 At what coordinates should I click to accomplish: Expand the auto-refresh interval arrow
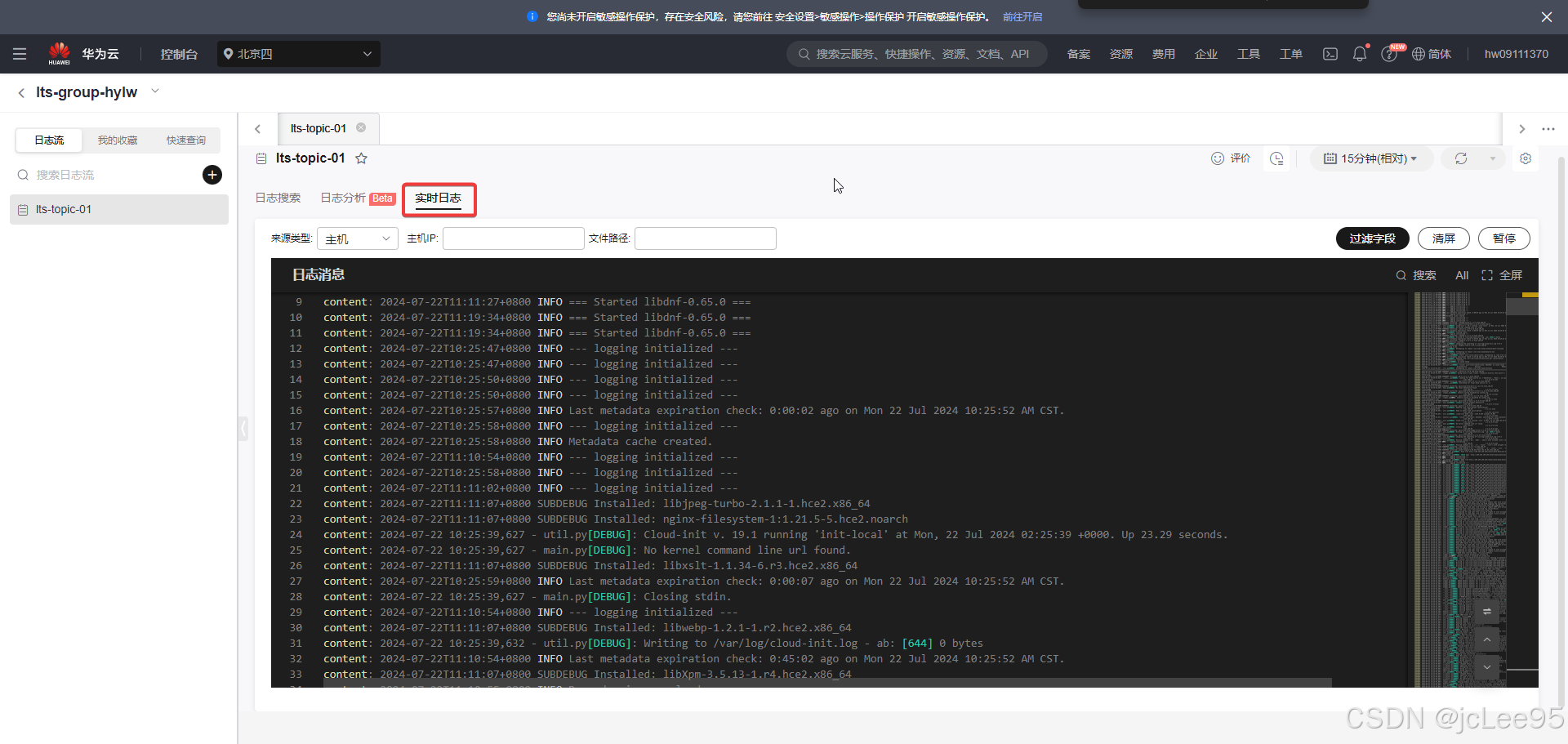(1492, 158)
